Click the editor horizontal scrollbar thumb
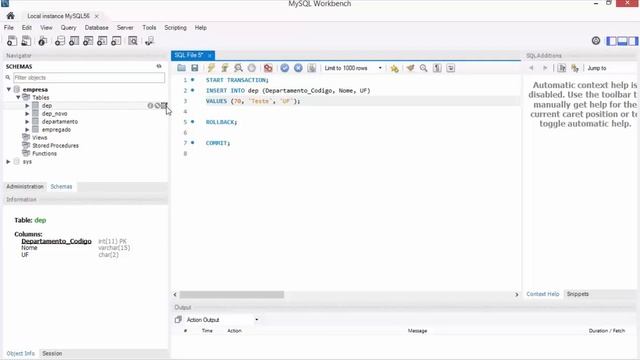 231,294
